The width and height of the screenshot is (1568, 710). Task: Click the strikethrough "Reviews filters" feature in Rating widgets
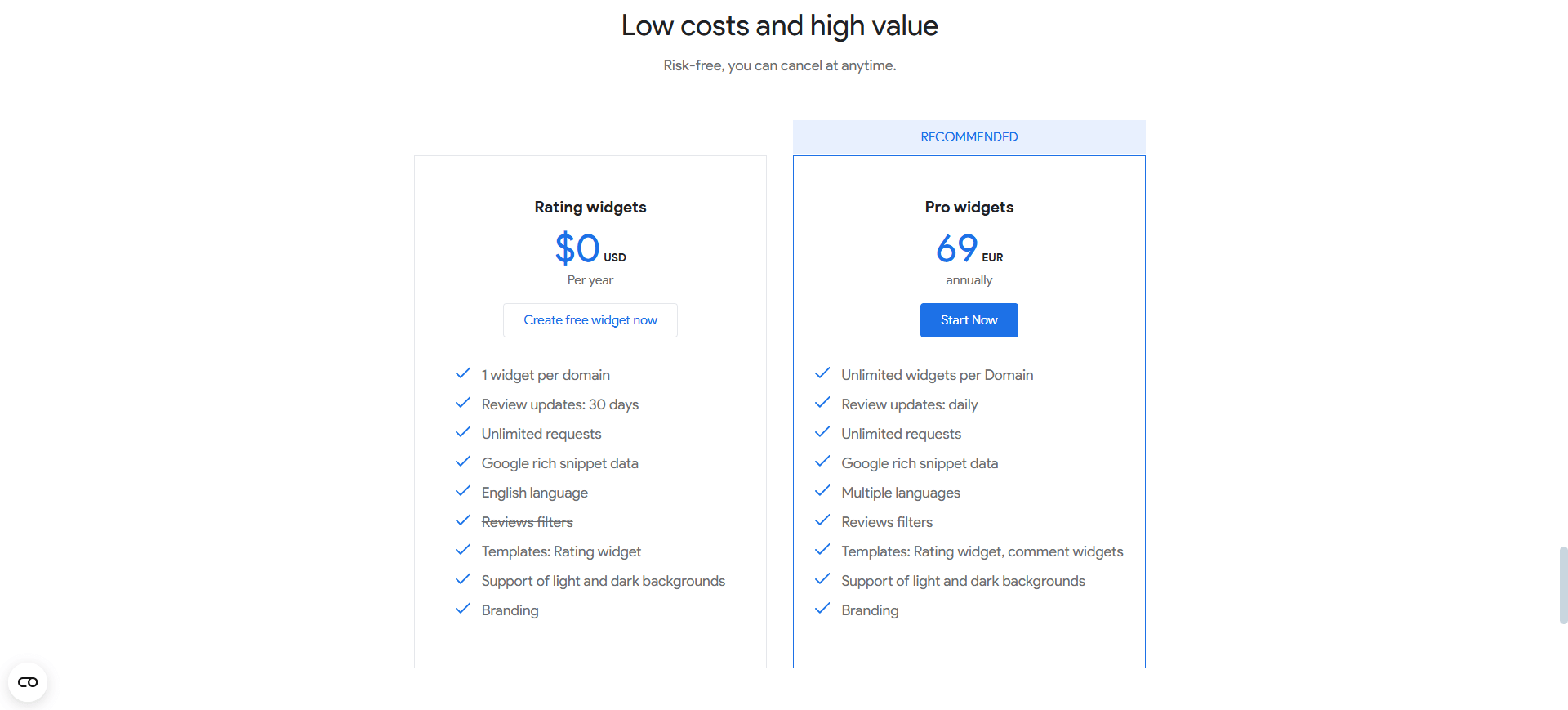526,521
